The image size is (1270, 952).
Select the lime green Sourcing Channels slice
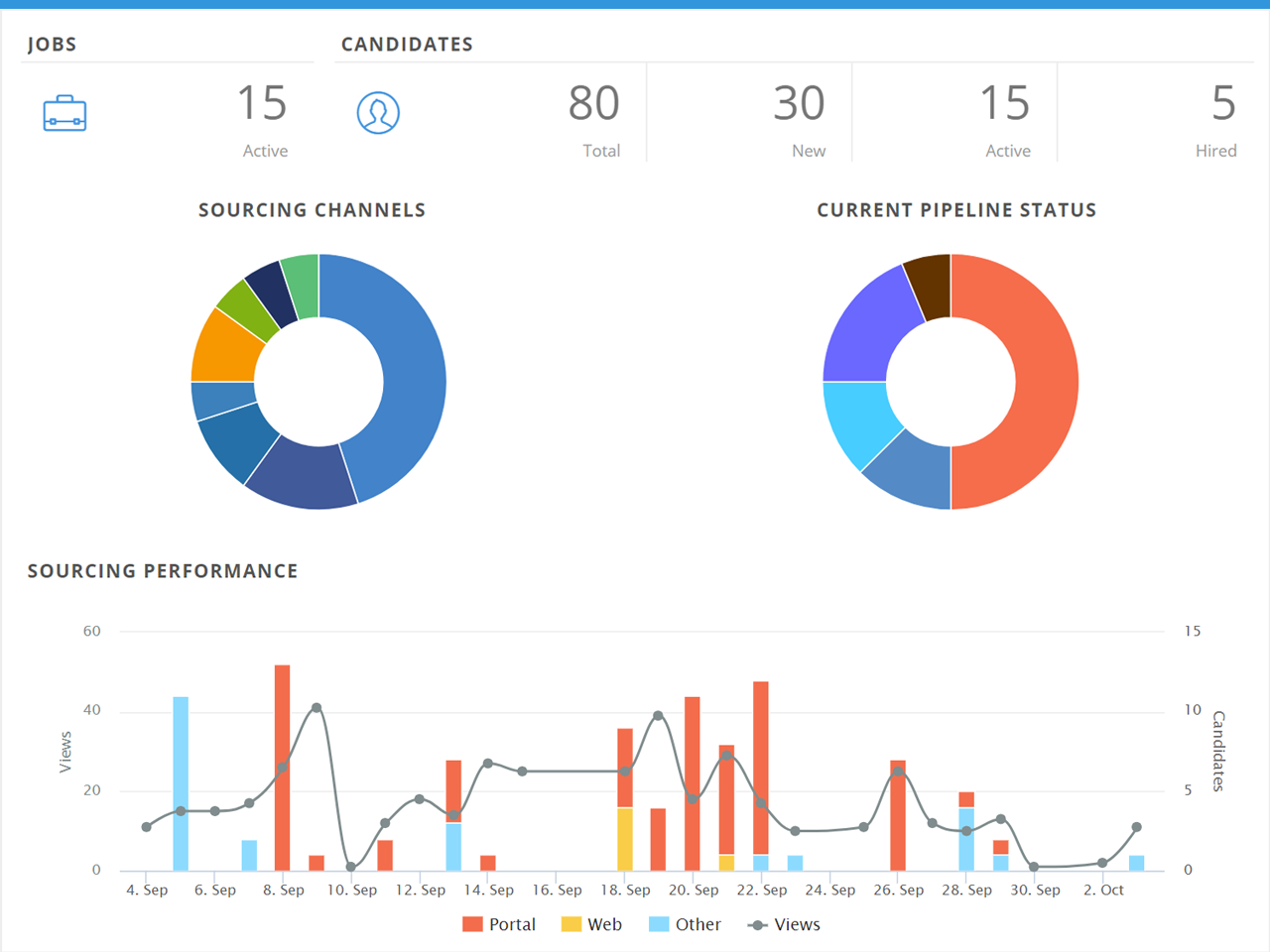(x=243, y=307)
